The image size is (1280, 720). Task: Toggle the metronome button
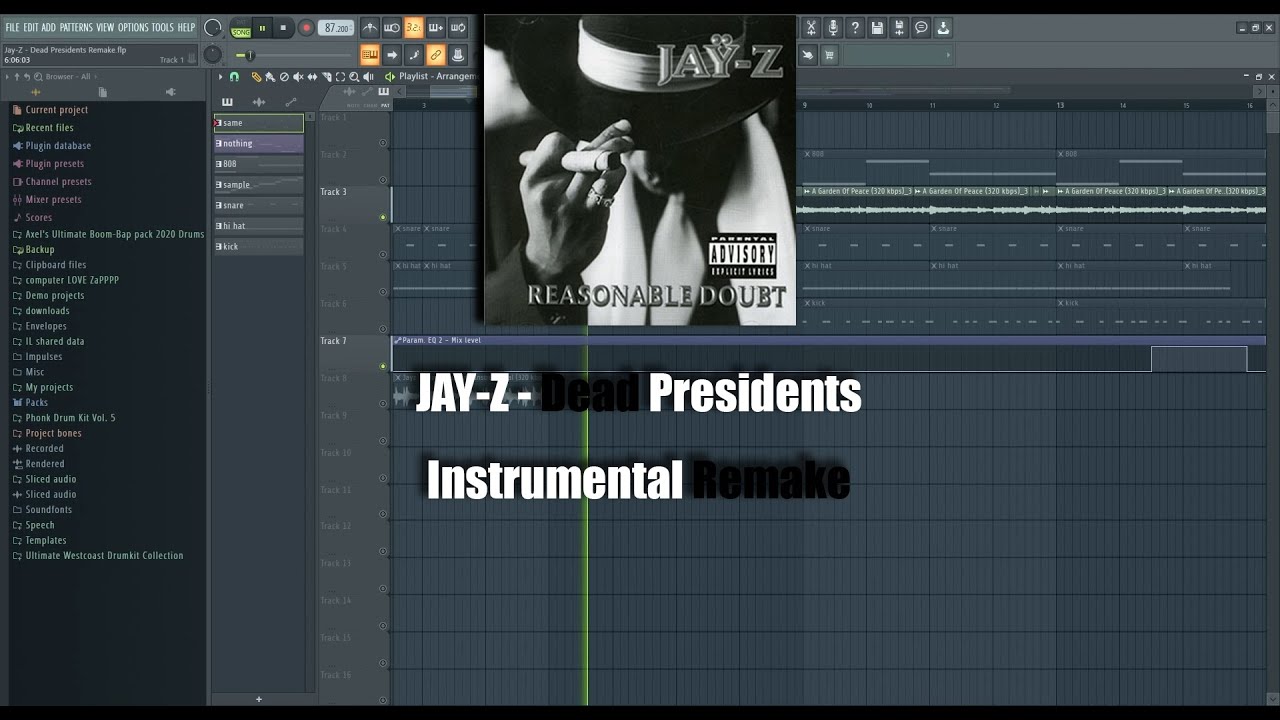click(x=370, y=28)
